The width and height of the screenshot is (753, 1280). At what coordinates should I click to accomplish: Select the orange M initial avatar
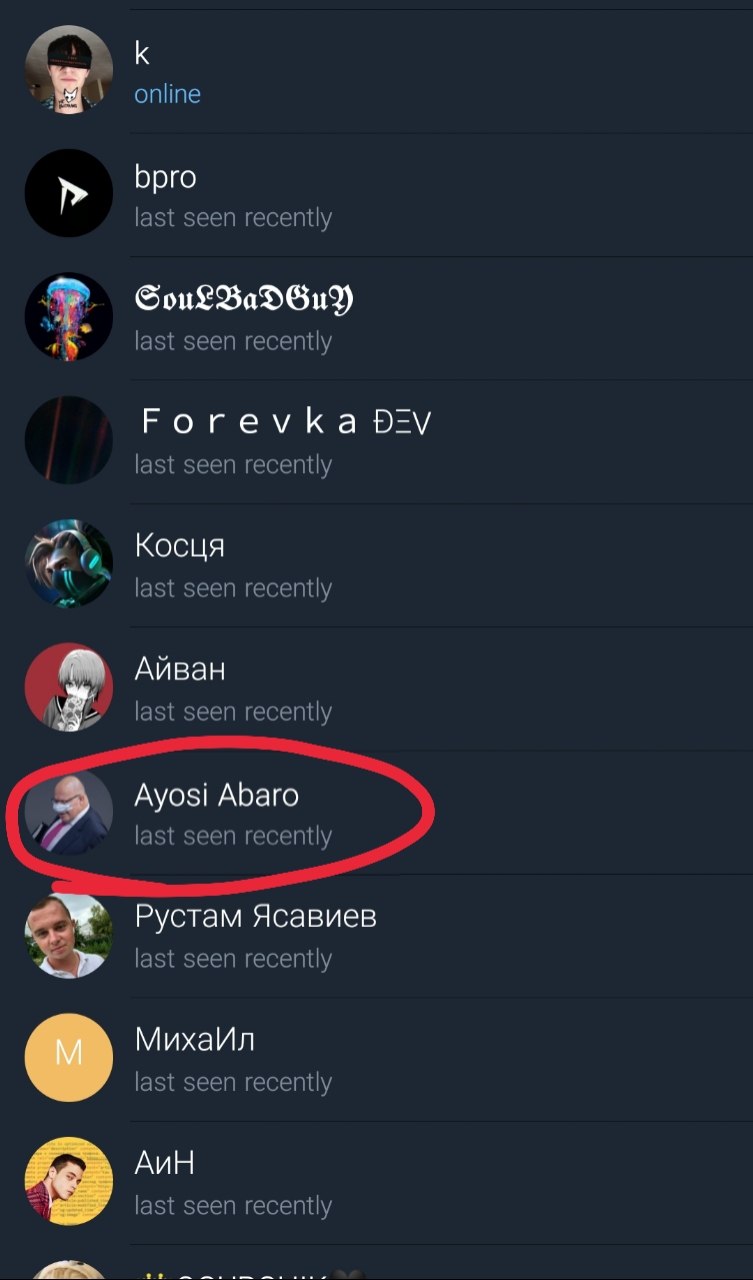pos(68,1058)
